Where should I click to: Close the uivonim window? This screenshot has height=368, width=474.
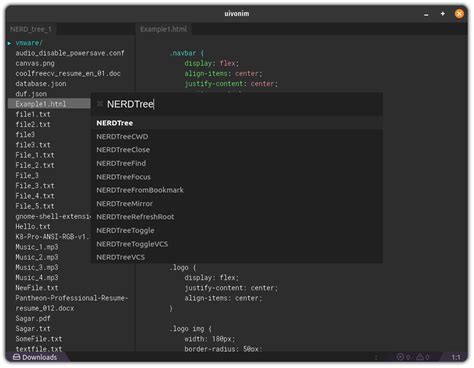[x=459, y=14]
